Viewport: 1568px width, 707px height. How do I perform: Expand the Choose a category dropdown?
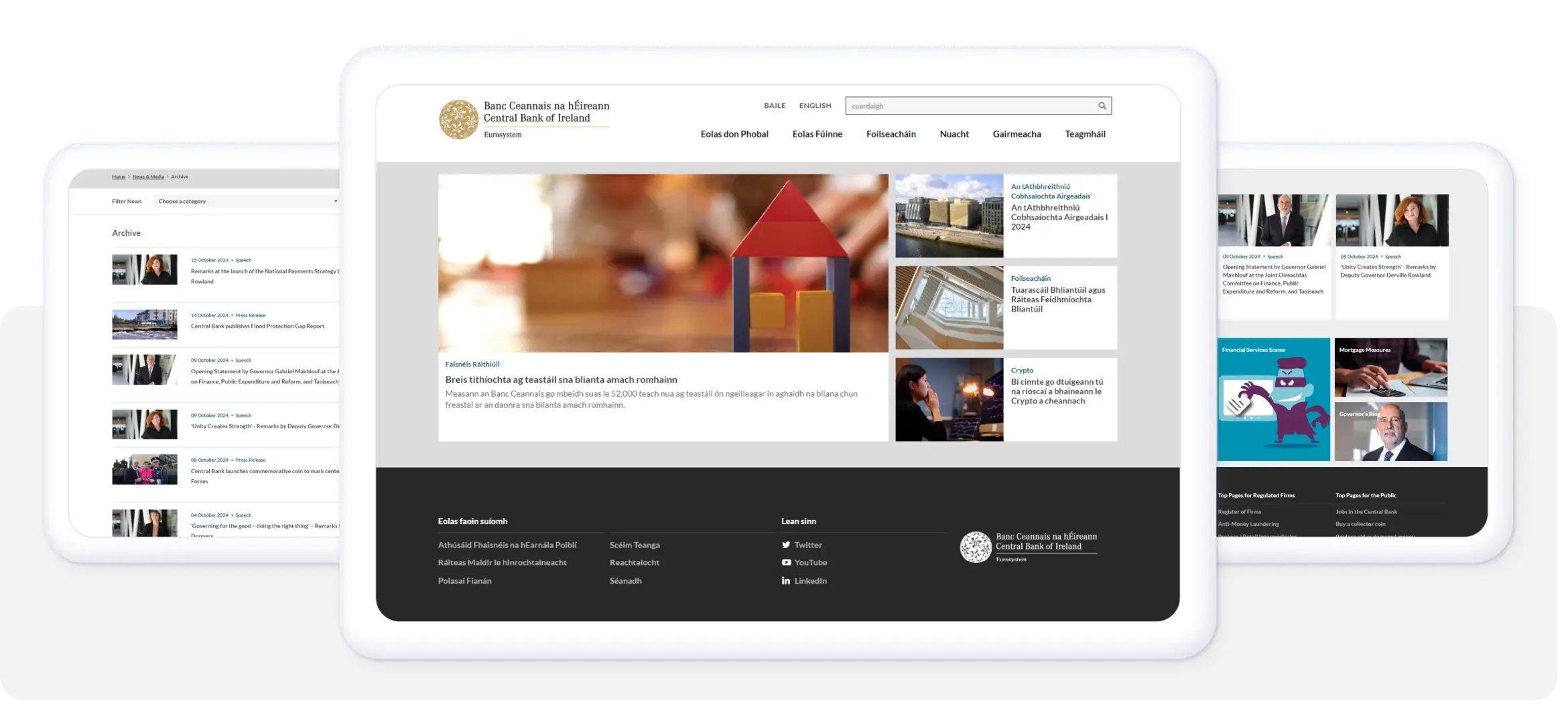click(247, 201)
